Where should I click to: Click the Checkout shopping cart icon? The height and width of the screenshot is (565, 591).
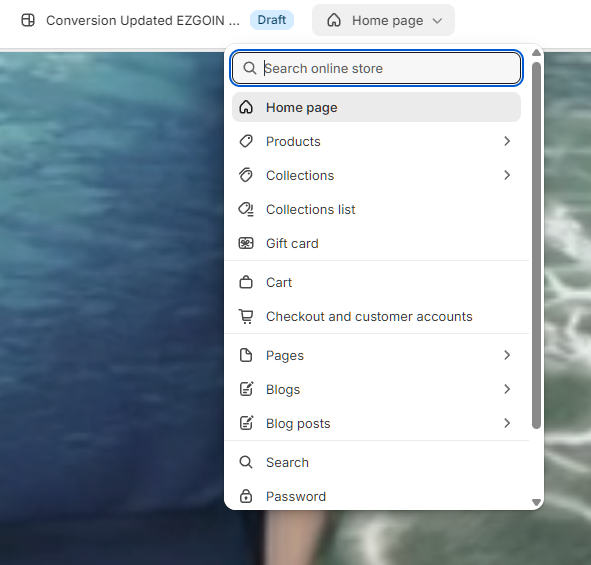(246, 316)
